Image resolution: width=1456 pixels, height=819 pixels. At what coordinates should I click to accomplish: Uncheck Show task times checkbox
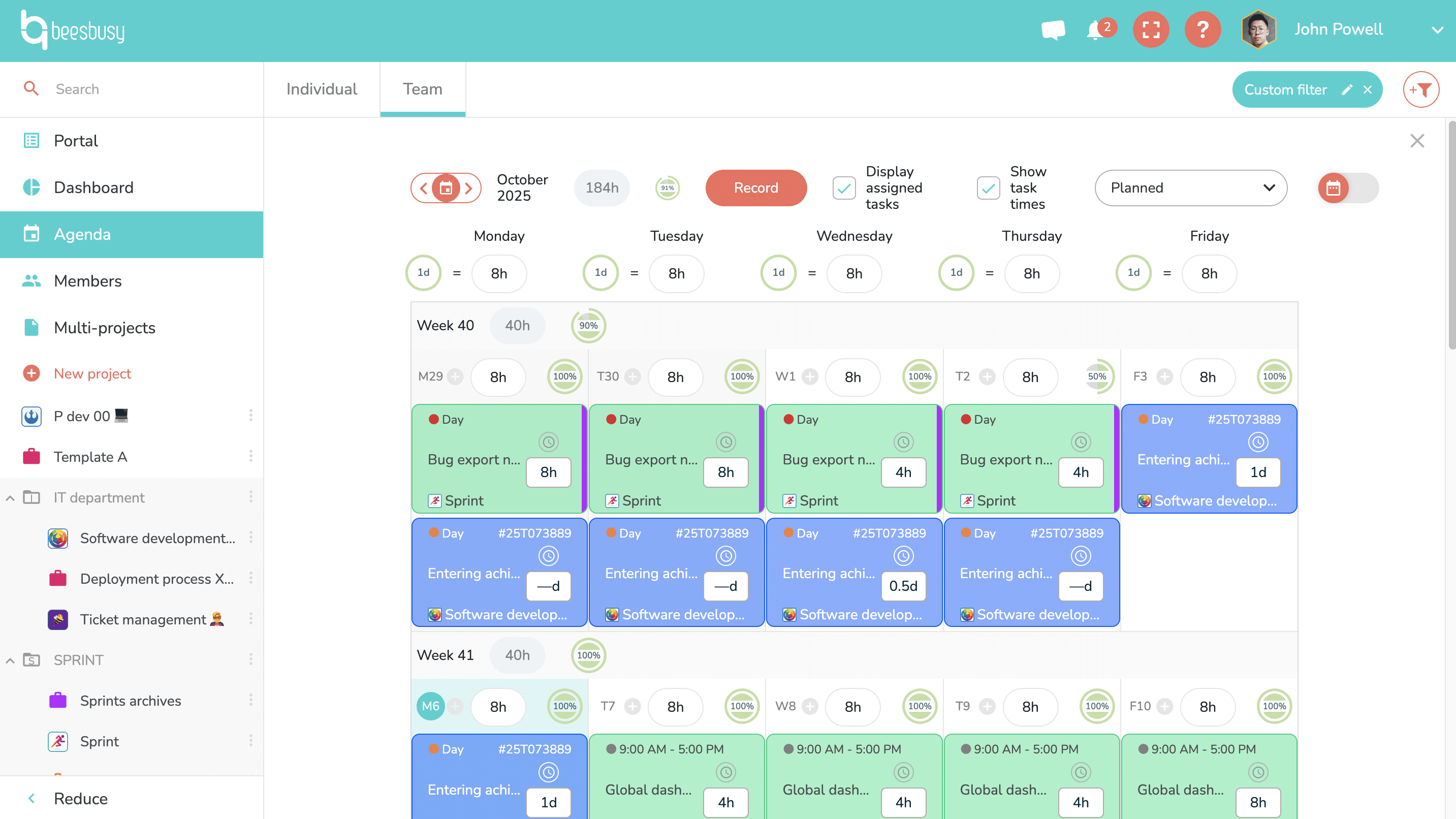(989, 187)
